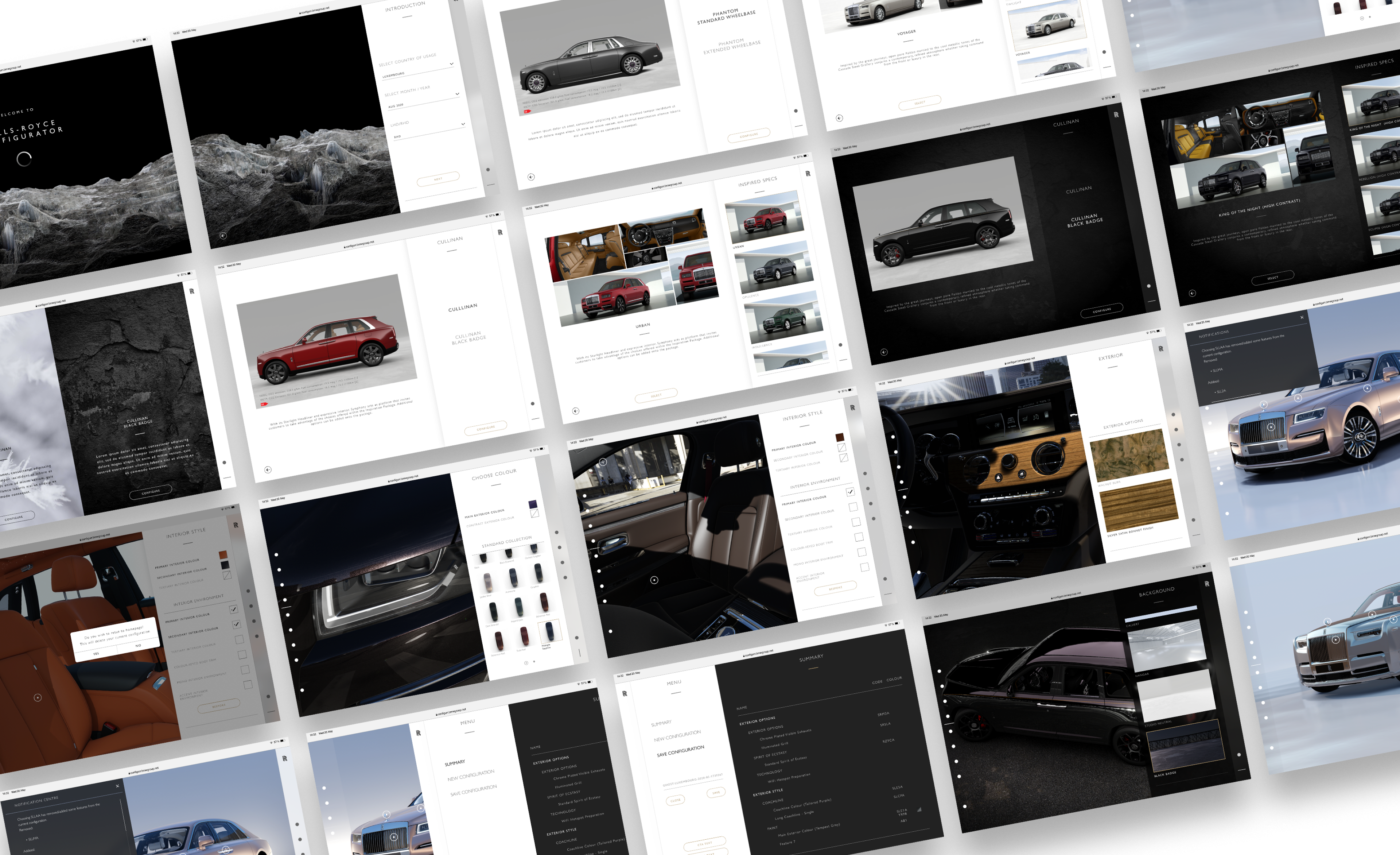Click back arrow on black Cullinan Black Badge screen
Viewport: 1400px width, 855px height.
pyautogui.click(x=883, y=352)
